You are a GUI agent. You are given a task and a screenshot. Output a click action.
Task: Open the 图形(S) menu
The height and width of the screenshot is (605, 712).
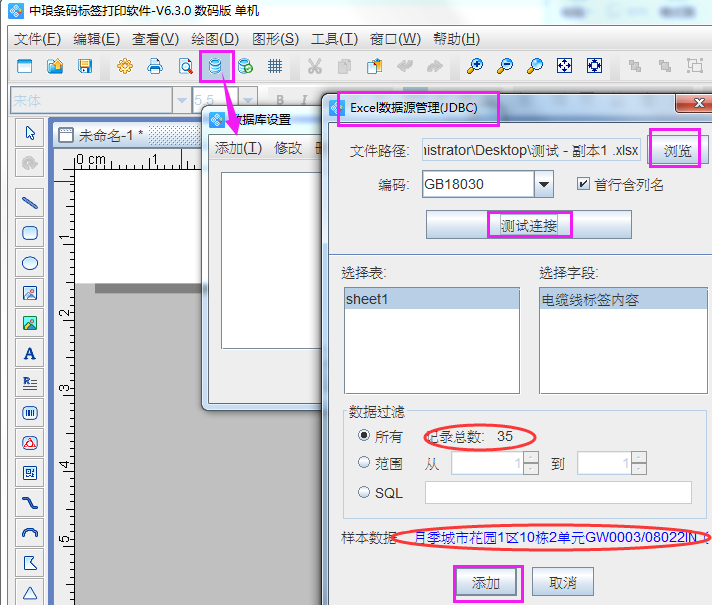(x=275, y=39)
